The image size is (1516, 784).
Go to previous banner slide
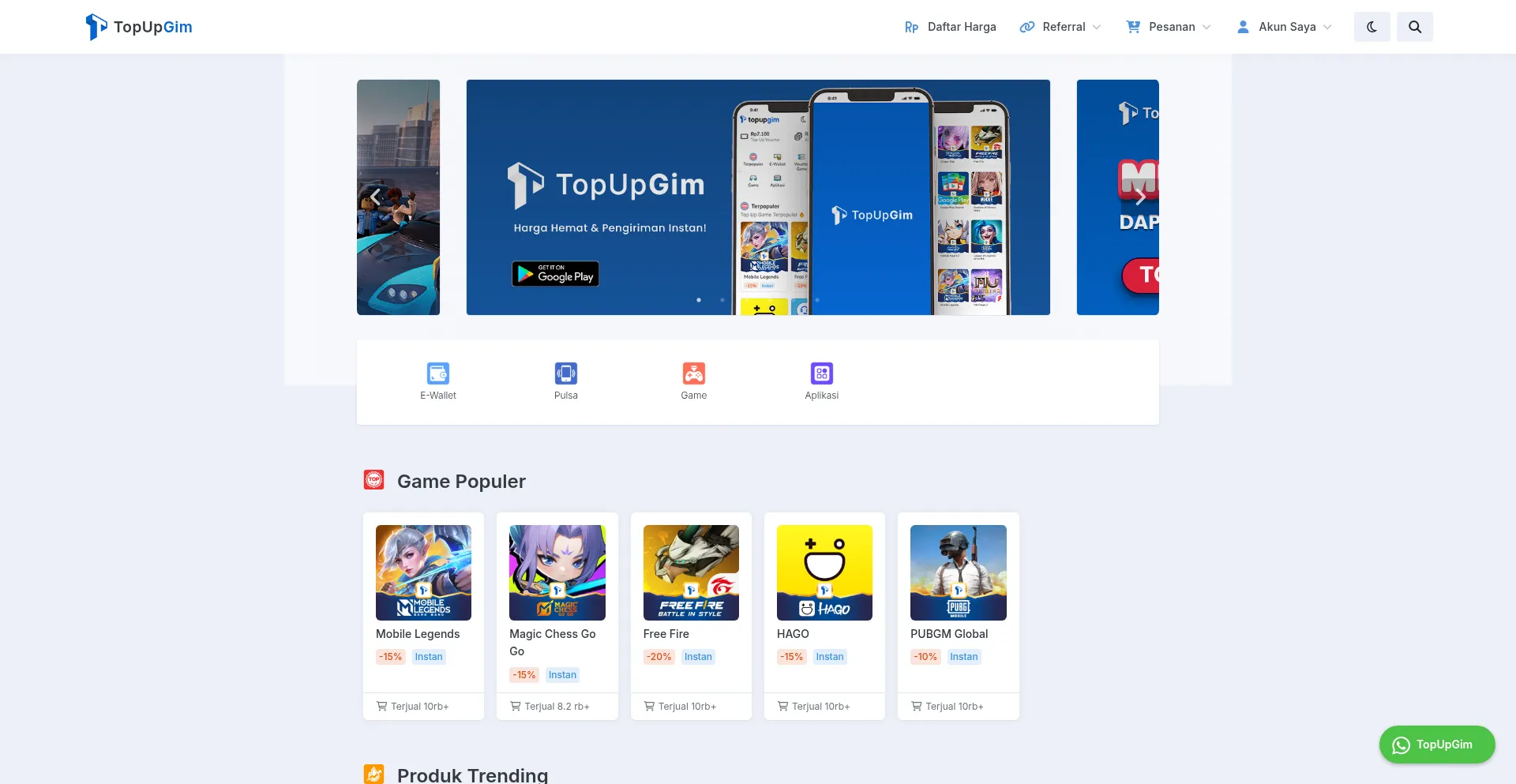(376, 197)
